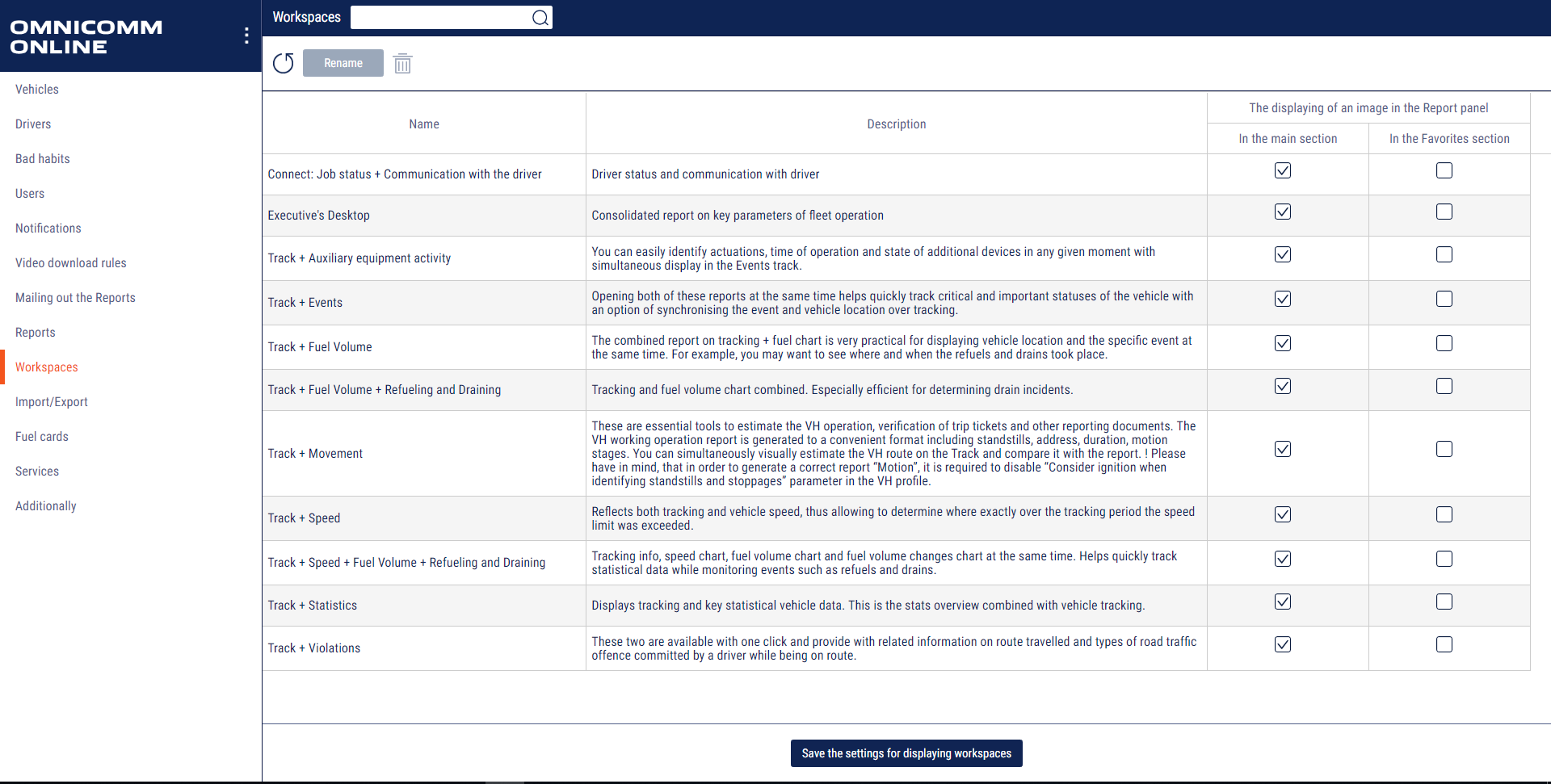Check Favorites for Track + Statistics
1551x784 pixels.
[1444, 602]
